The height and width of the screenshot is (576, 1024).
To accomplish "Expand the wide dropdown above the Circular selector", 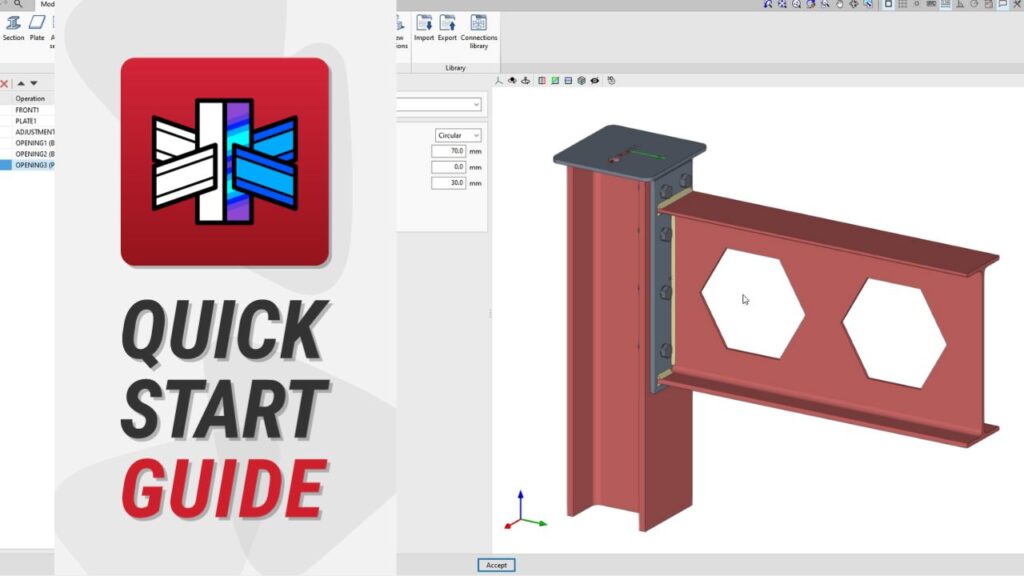I will pyautogui.click(x=439, y=104).
